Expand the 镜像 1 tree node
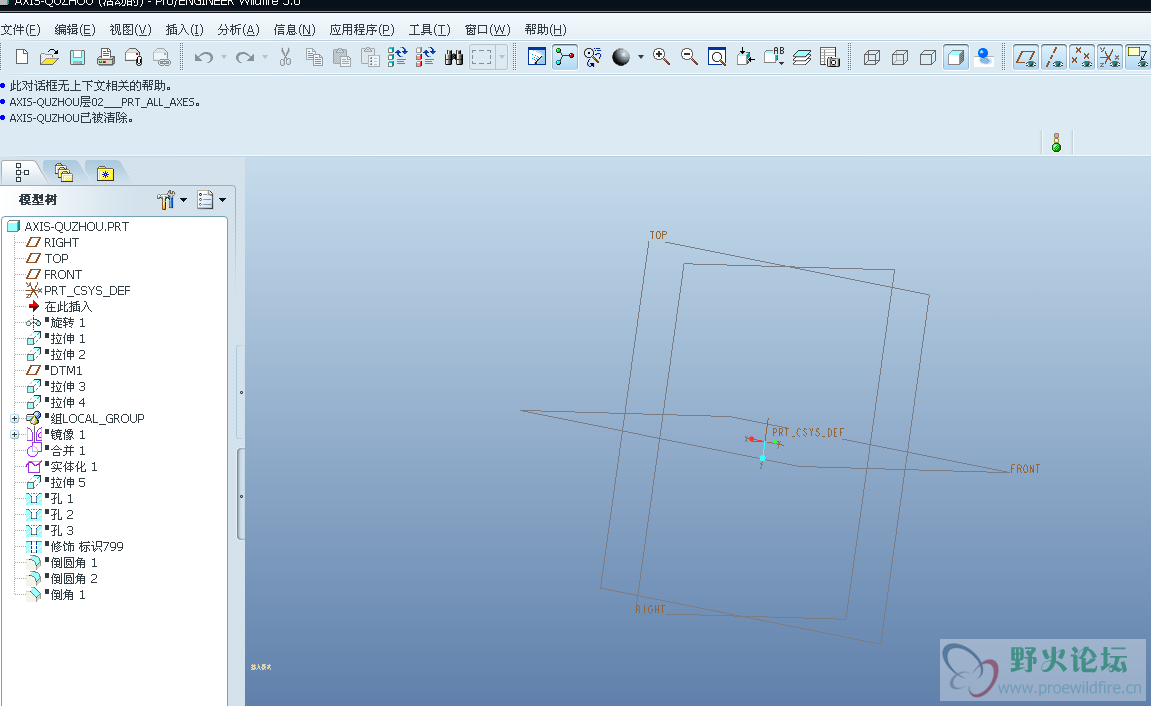The width and height of the screenshot is (1151, 706). tap(14, 434)
